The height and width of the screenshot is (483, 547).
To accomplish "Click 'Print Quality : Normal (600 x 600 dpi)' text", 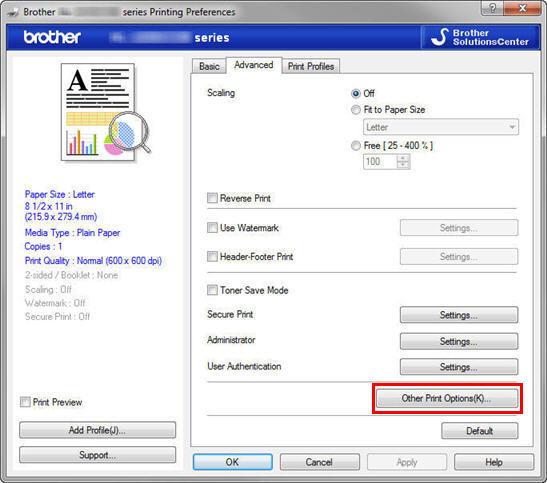I will 93,261.
